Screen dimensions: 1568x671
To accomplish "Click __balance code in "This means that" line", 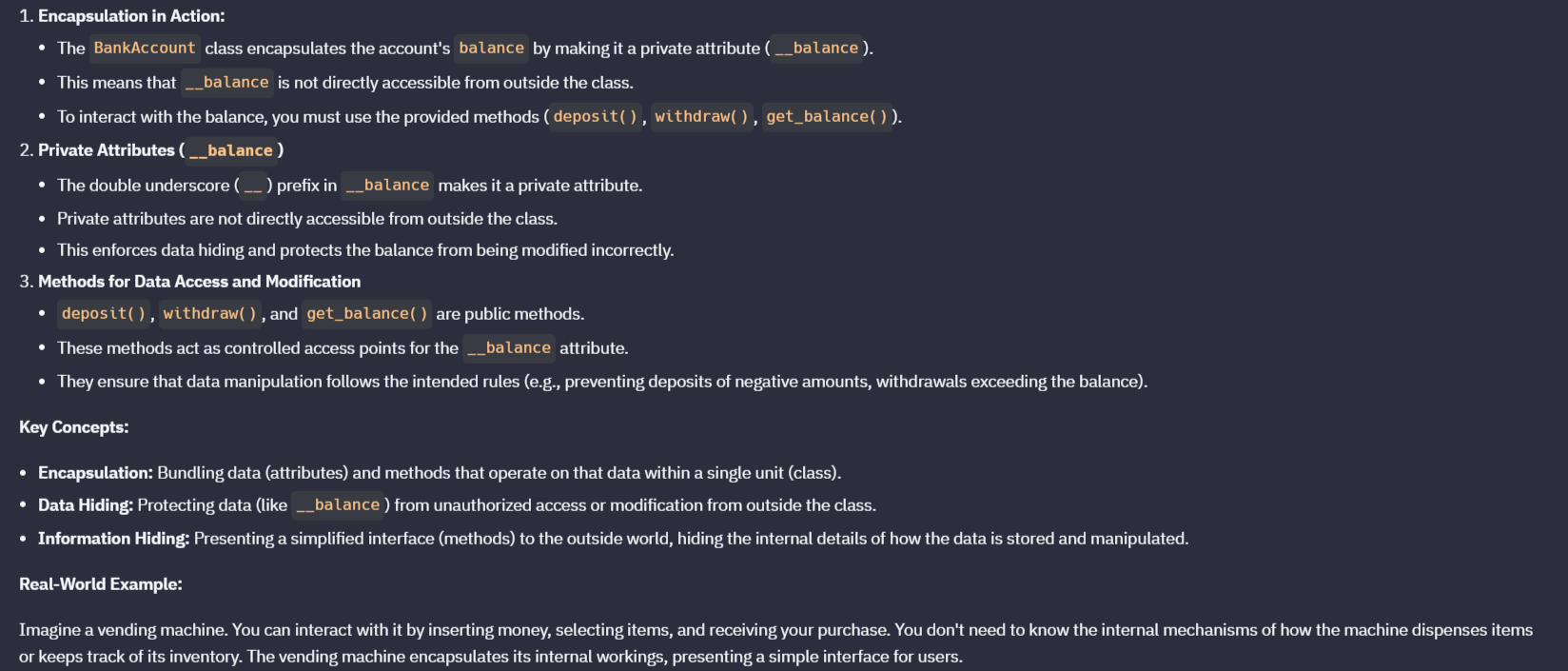I will [x=226, y=83].
